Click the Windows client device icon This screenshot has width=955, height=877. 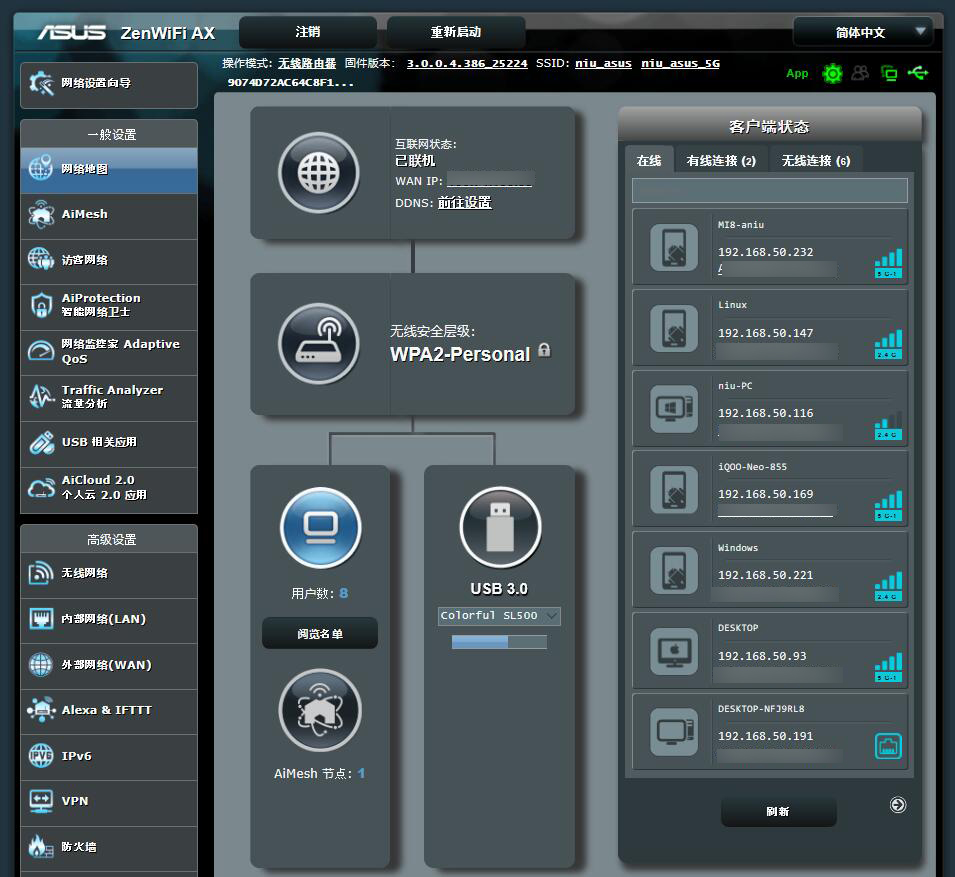[x=674, y=570]
